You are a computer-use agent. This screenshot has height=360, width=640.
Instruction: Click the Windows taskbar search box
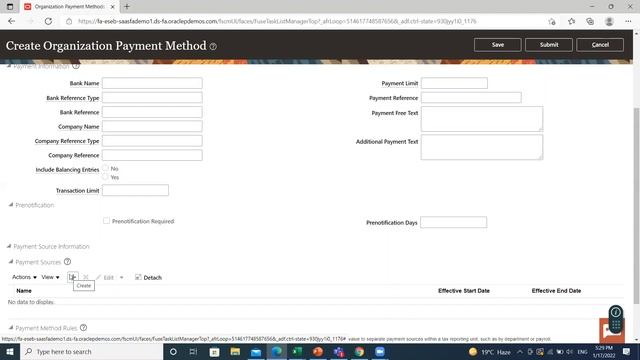[91, 351]
